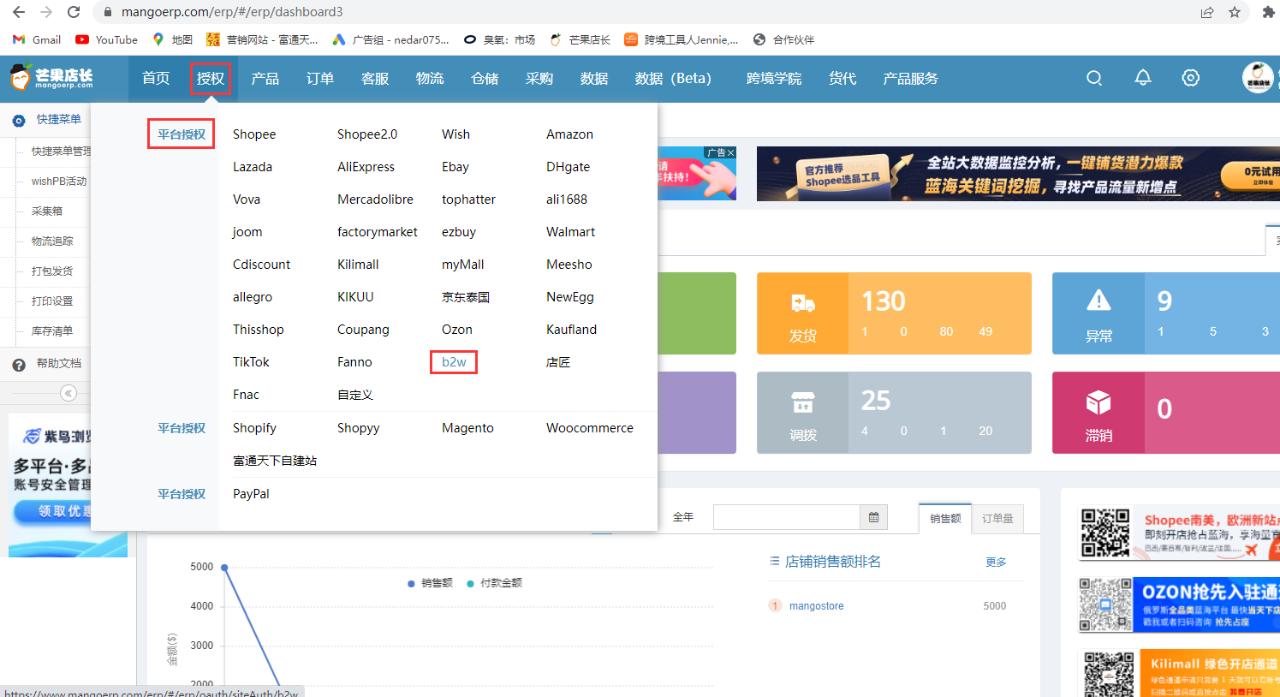
Task: Open the global search magnifier icon
Action: 1094,77
